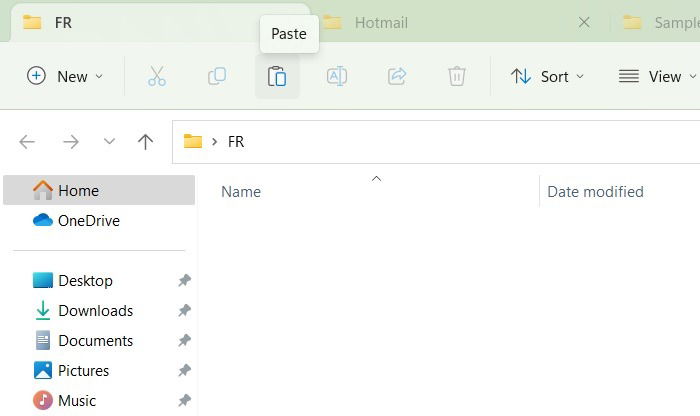Viewport: 700px width, 416px height.
Task: Go forward with the right arrow
Action: pyautogui.click(x=71, y=142)
